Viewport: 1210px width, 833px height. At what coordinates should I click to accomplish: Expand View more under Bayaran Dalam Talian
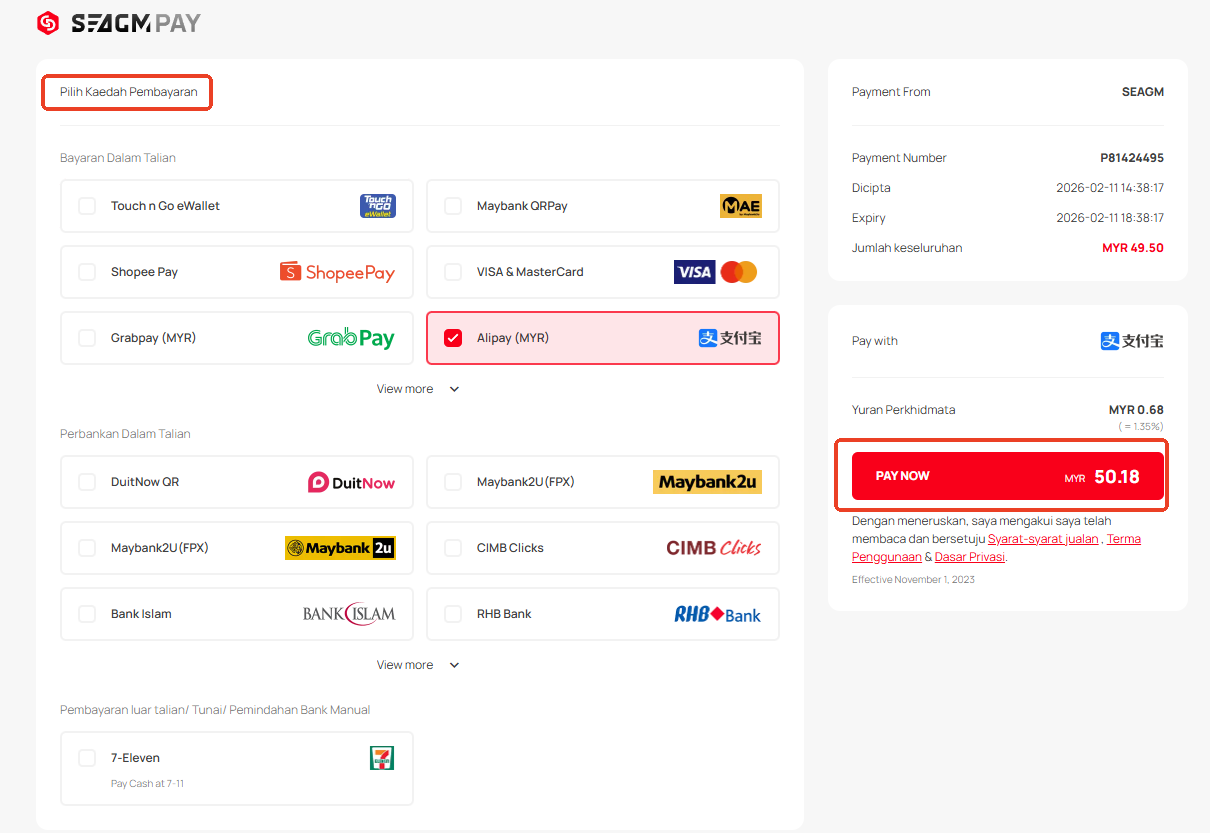417,389
